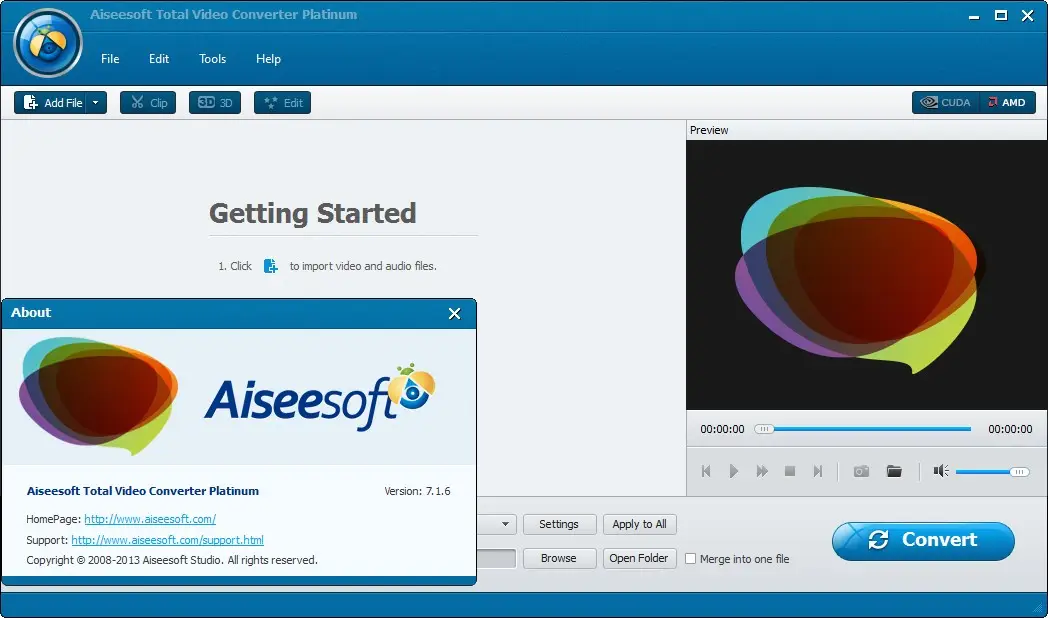Click the Copyright 2008-2013 Aiseesoft Studio text

click(x=172, y=560)
